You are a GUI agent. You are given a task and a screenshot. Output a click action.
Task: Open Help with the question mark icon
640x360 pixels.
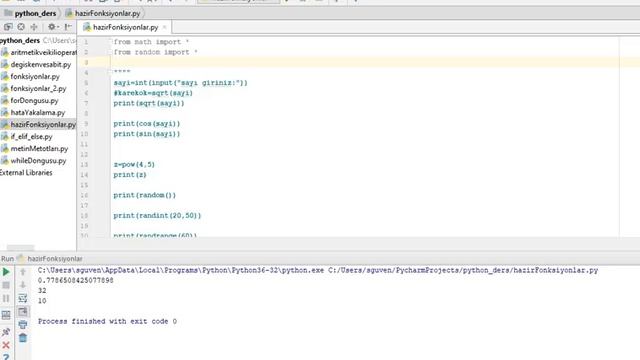coord(6,357)
